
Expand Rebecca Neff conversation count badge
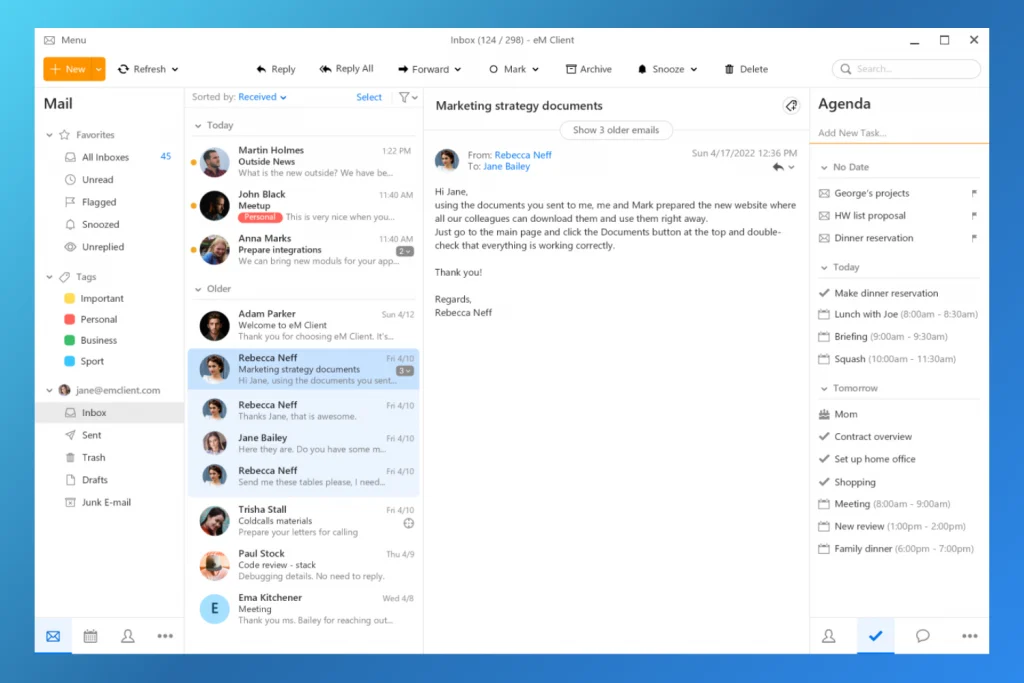(x=405, y=371)
